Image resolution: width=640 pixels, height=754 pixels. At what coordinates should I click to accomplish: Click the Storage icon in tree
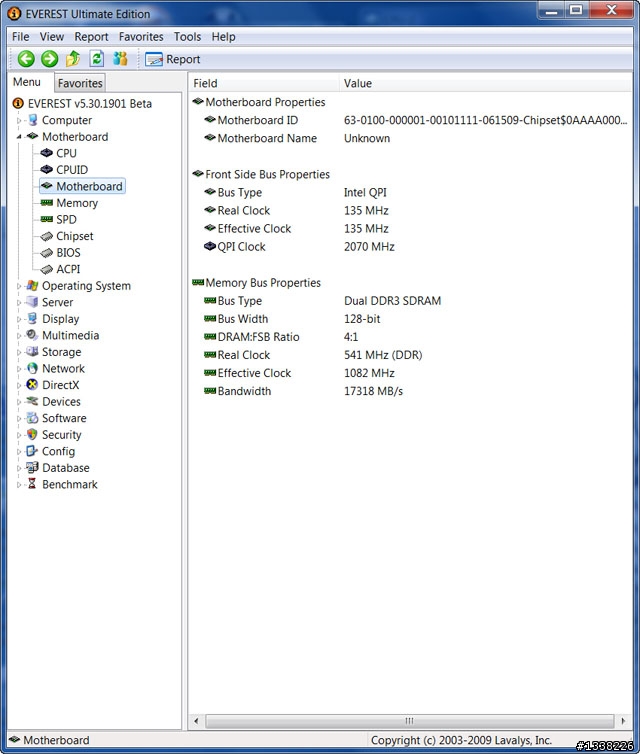[x=32, y=352]
